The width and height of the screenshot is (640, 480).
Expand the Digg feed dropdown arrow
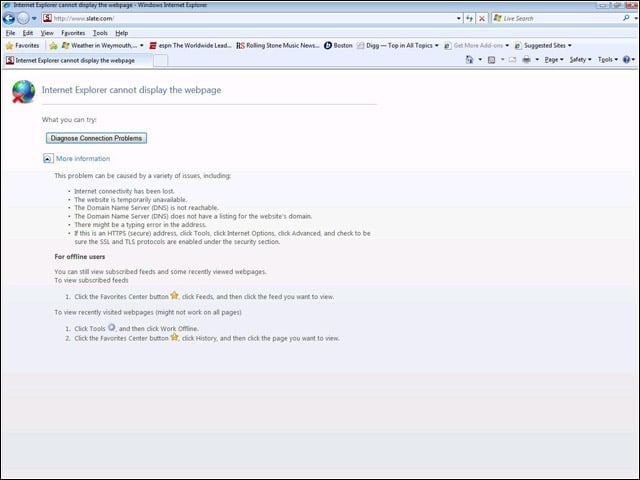tap(437, 46)
